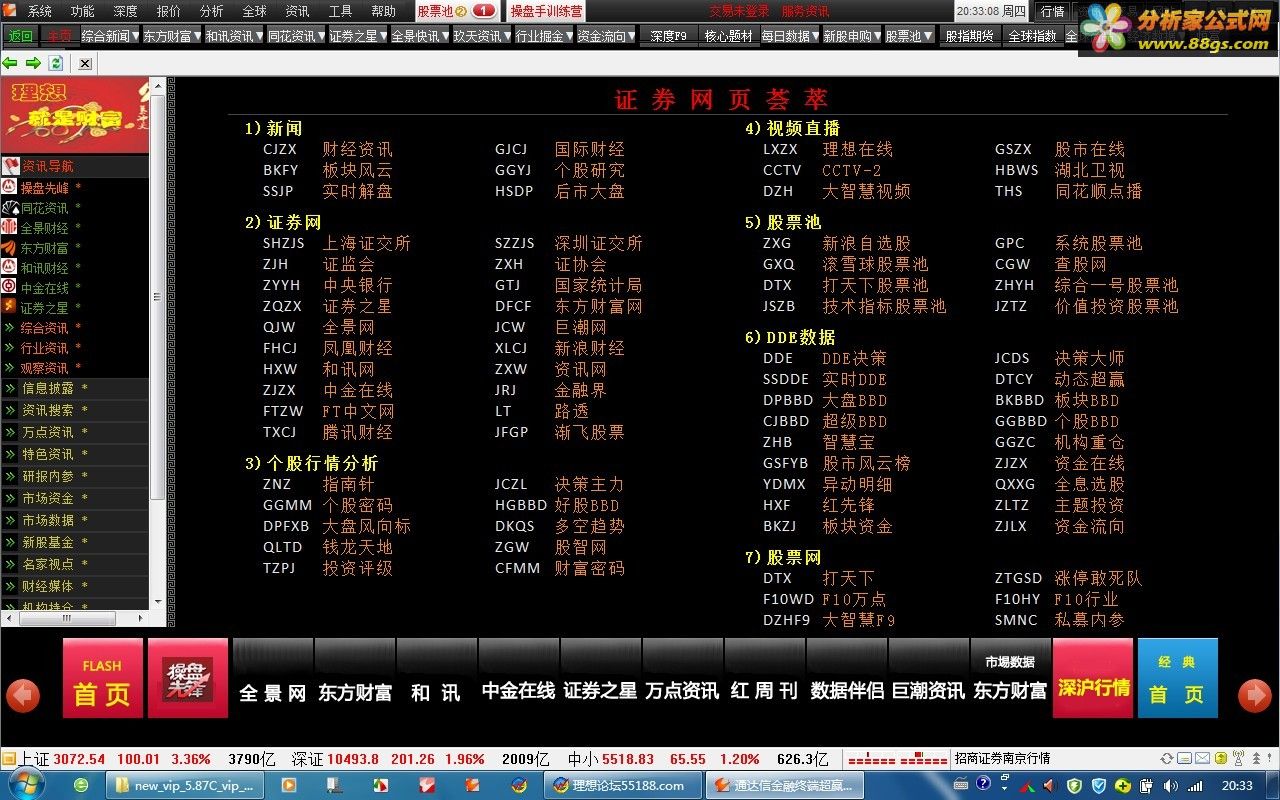Open the 综合新闻 dropdown
Viewport: 1280px width, 800px height.
(x=108, y=35)
